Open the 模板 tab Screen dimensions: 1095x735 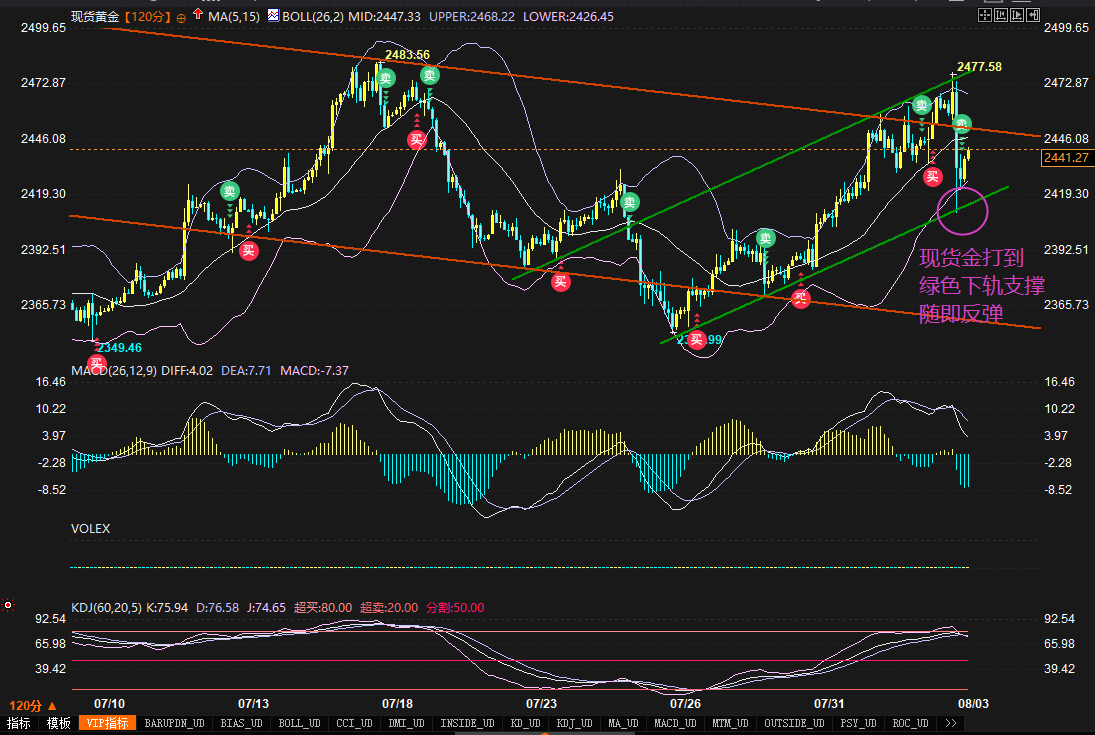click(58, 723)
